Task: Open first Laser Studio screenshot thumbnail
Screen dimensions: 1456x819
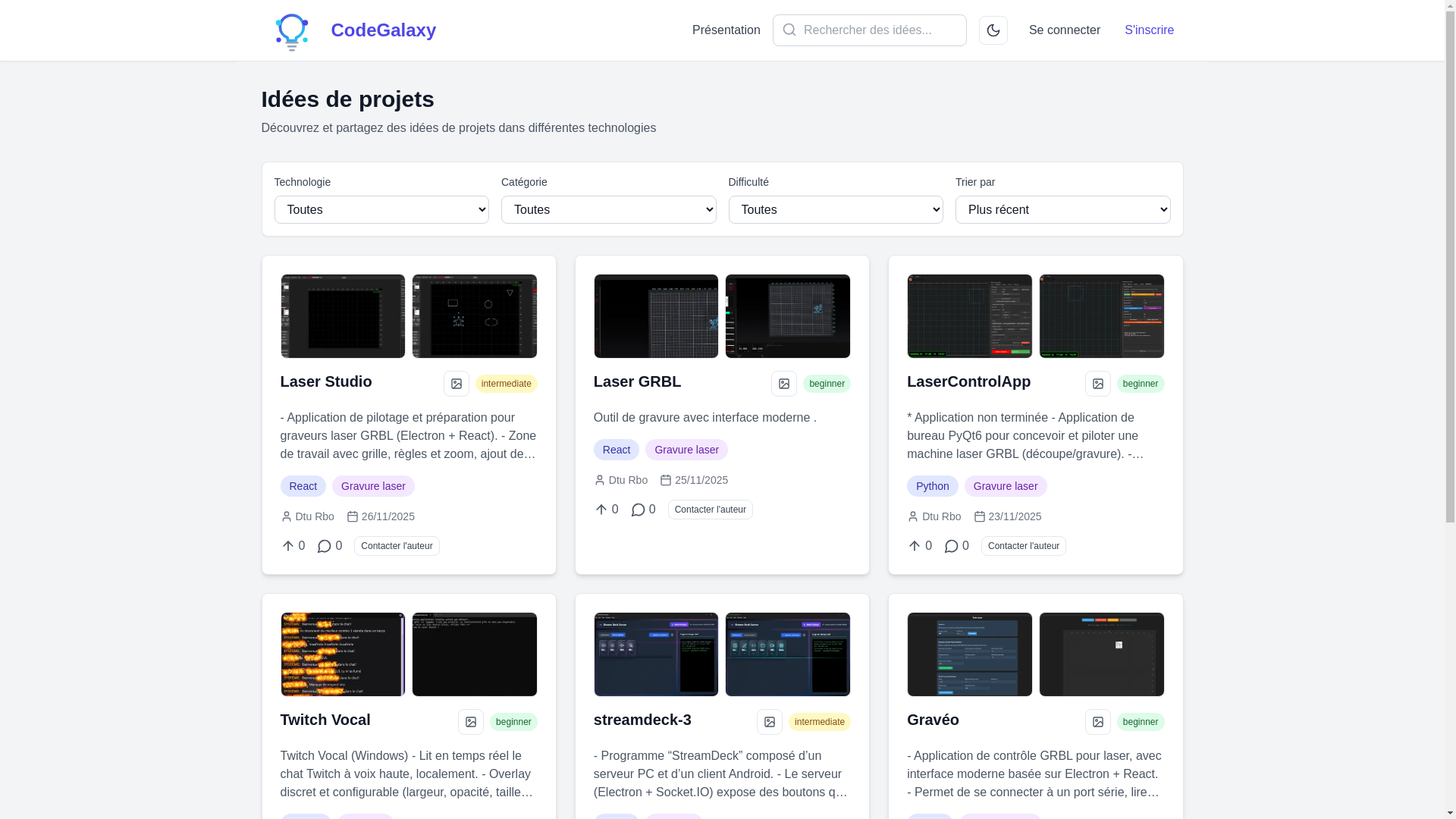Action: (x=343, y=316)
